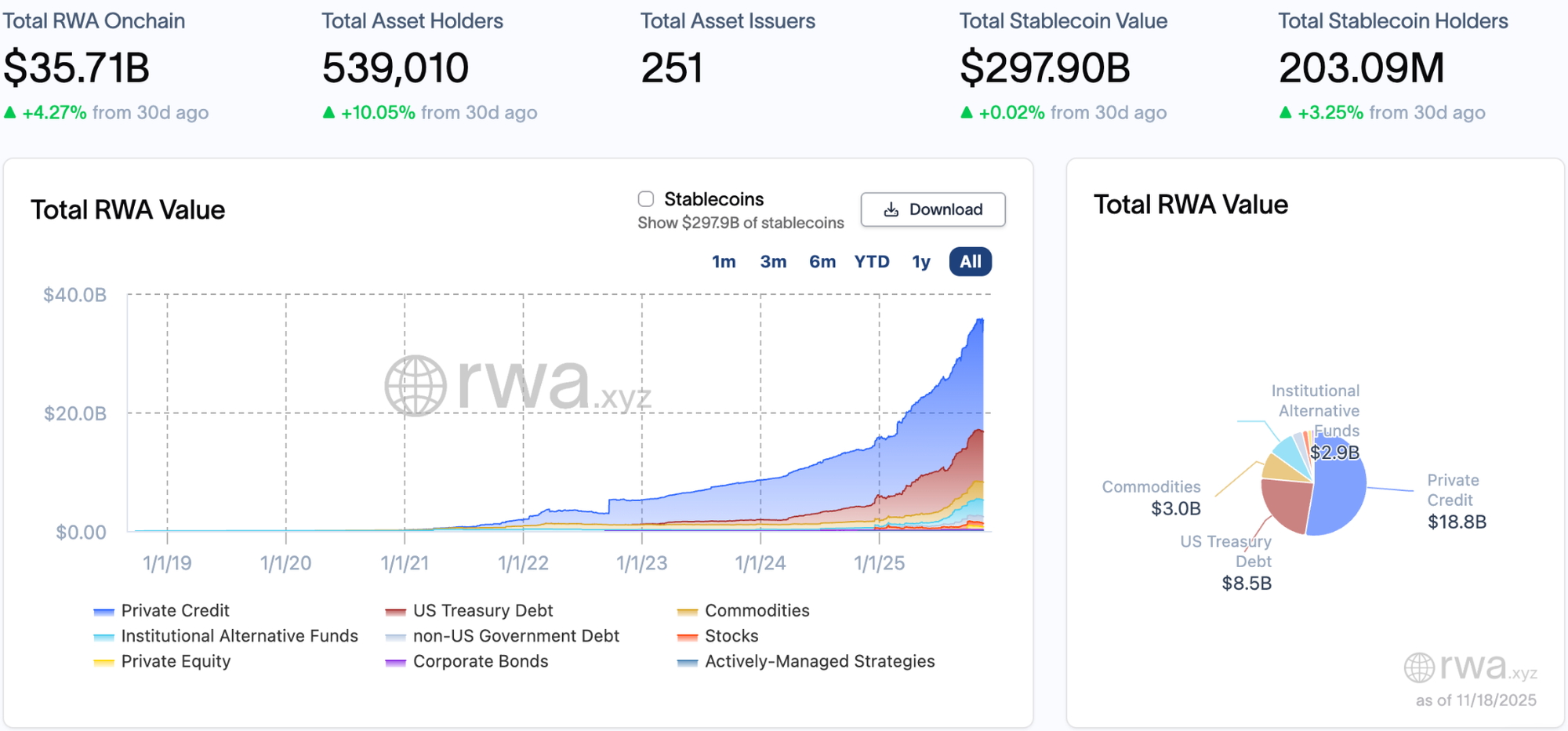Switch to the YTD view
The height and width of the screenshot is (731, 1568).
tap(871, 262)
